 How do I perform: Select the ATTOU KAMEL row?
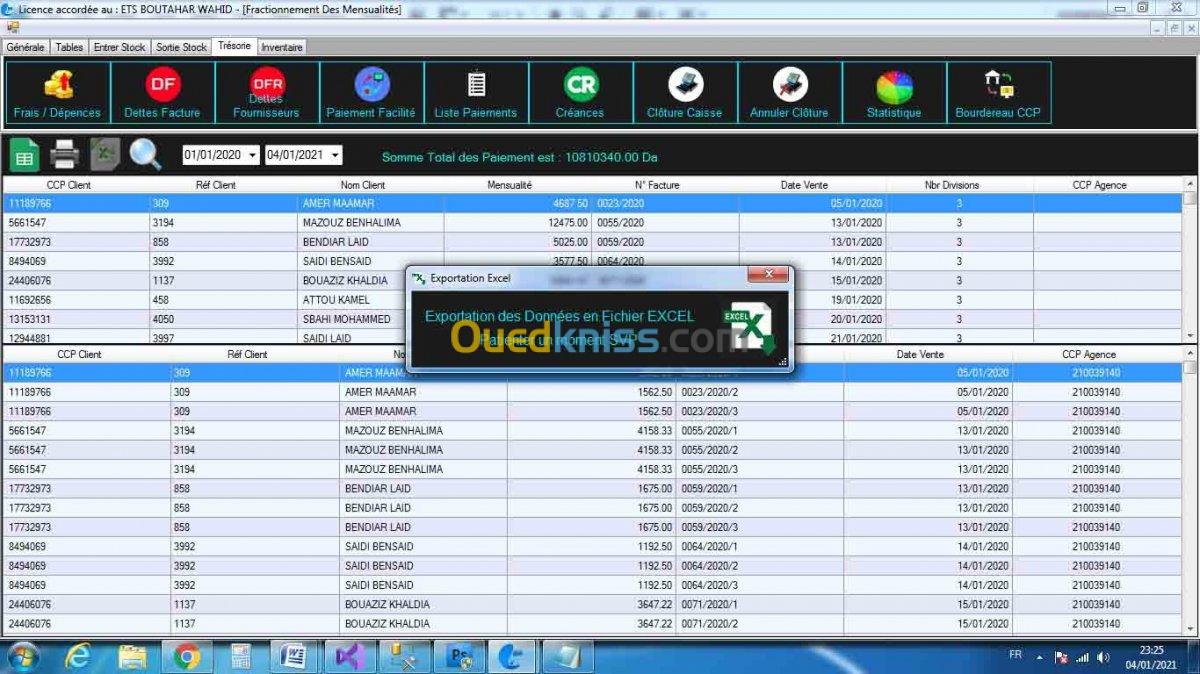coord(592,300)
